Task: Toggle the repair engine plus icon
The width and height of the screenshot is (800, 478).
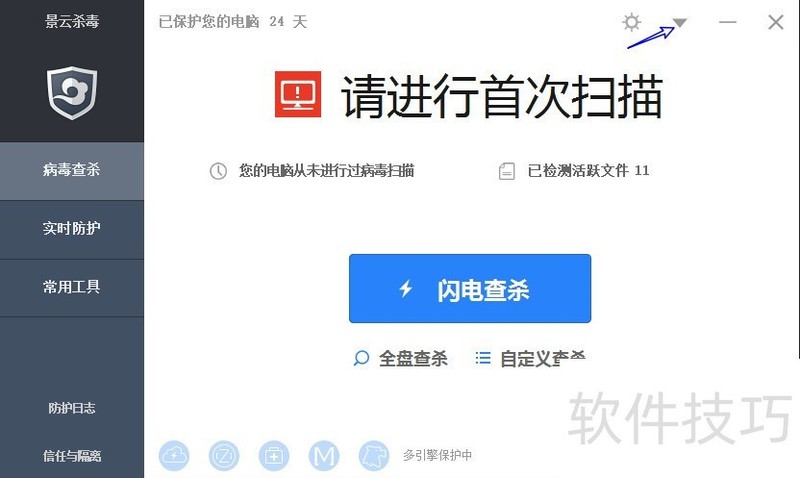Action: [x=274, y=456]
